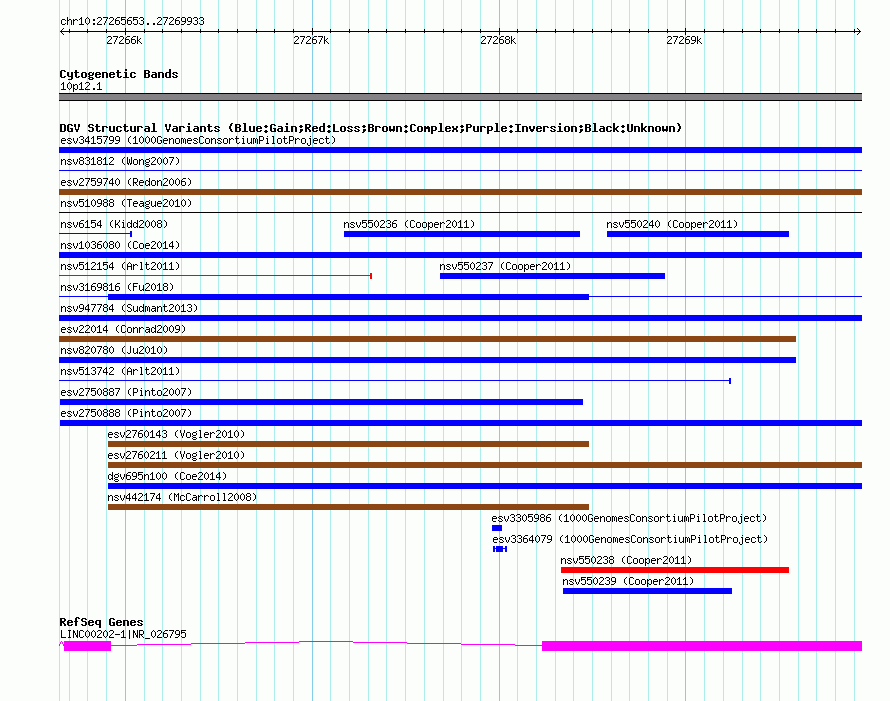Click the nsv947784 (Sudmant2013) label
Viewport: 890px width, 701px height.
coord(129,308)
